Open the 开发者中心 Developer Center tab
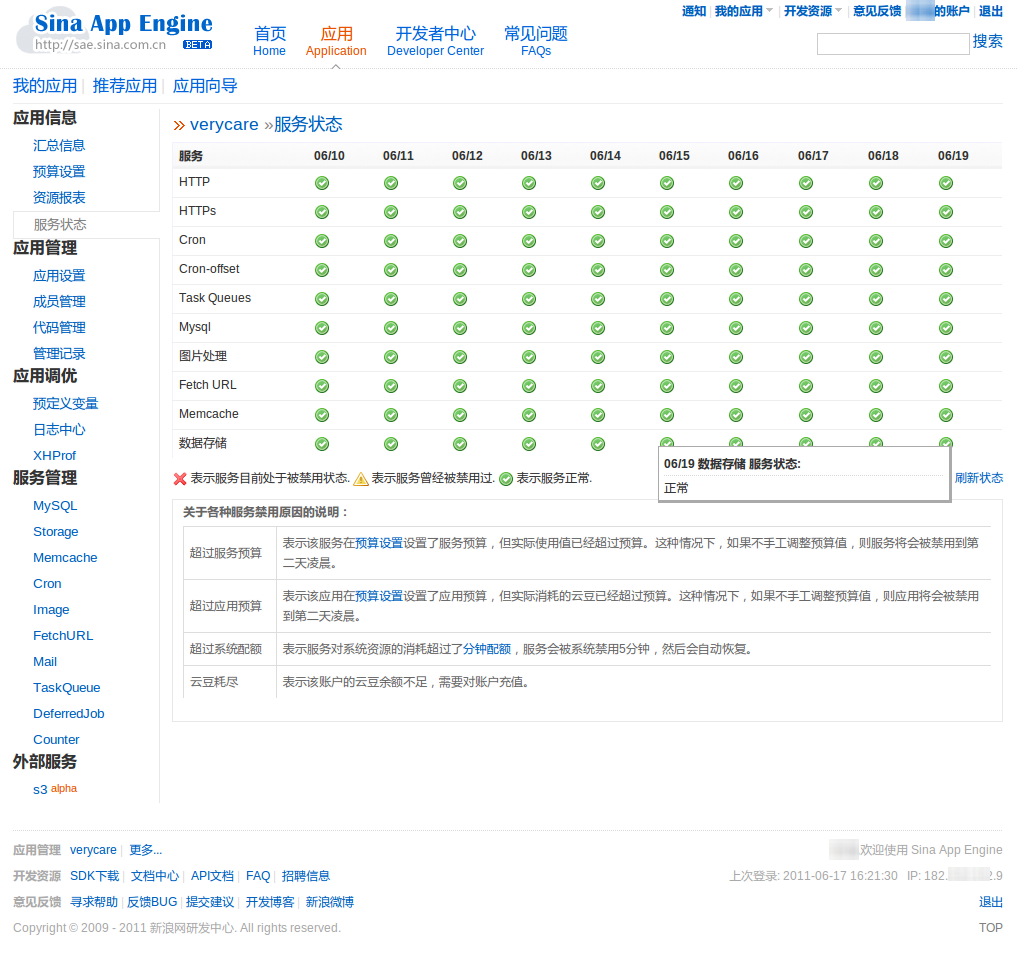The width and height of the screenshot is (1017, 957). point(435,41)
